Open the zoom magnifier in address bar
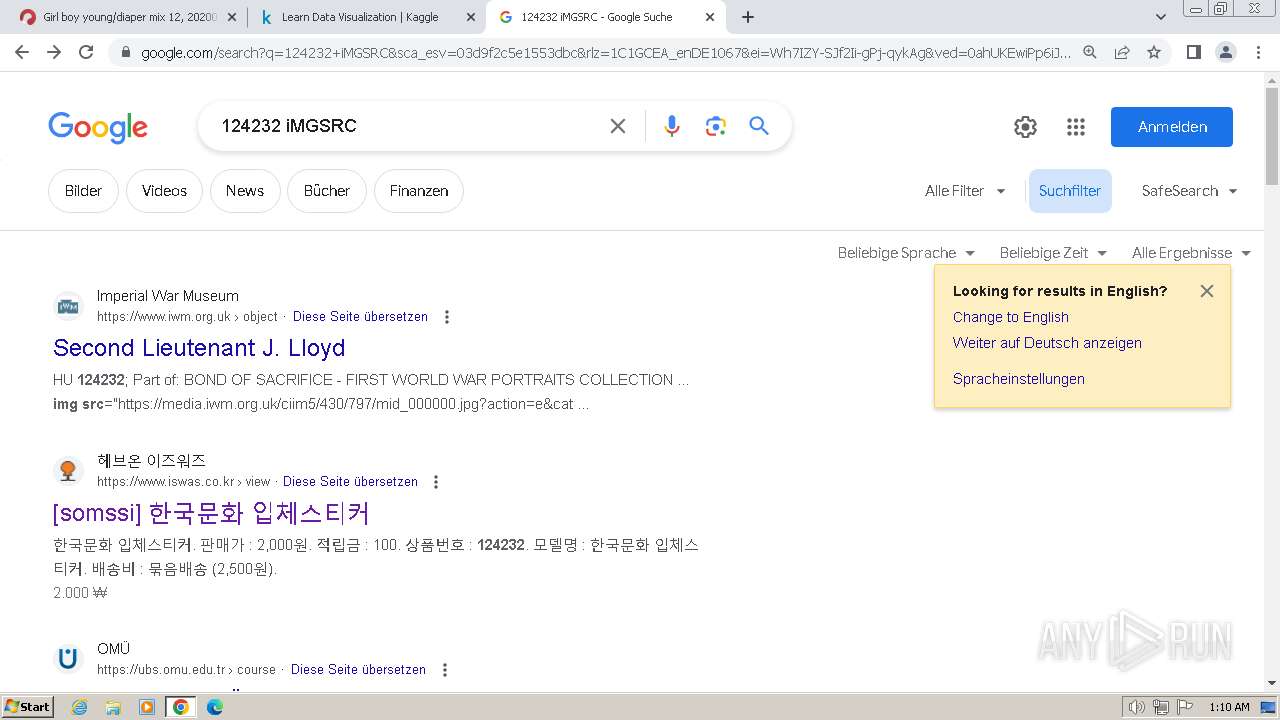 point(1090,52)
